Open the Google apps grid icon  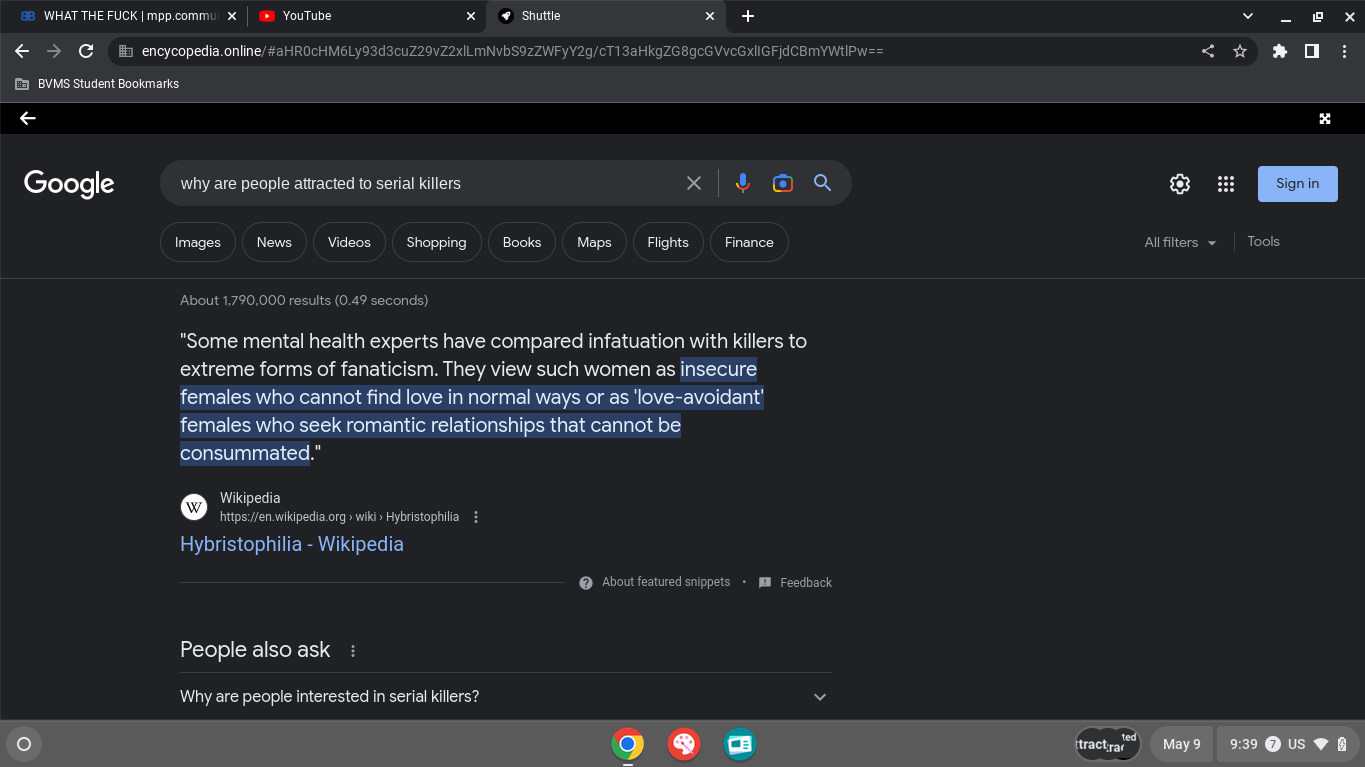click(x=1226, y=184)
